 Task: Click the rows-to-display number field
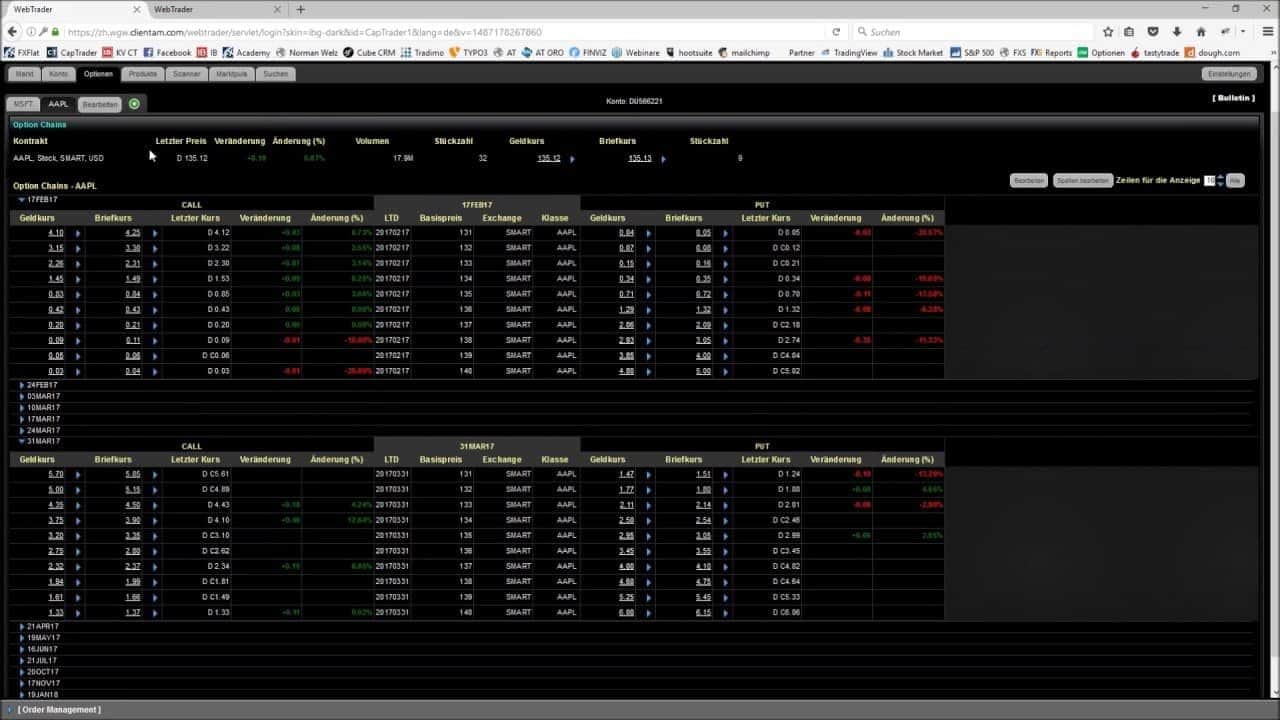click(x=1209, y=181)
